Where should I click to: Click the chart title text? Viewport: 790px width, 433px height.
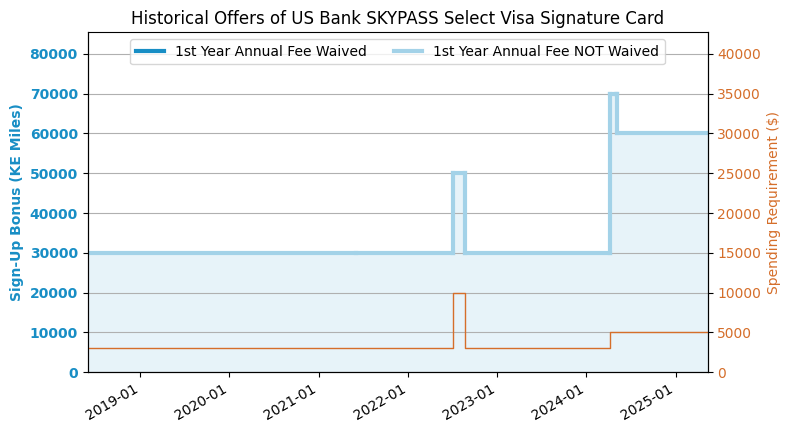[x=397, y=18]
